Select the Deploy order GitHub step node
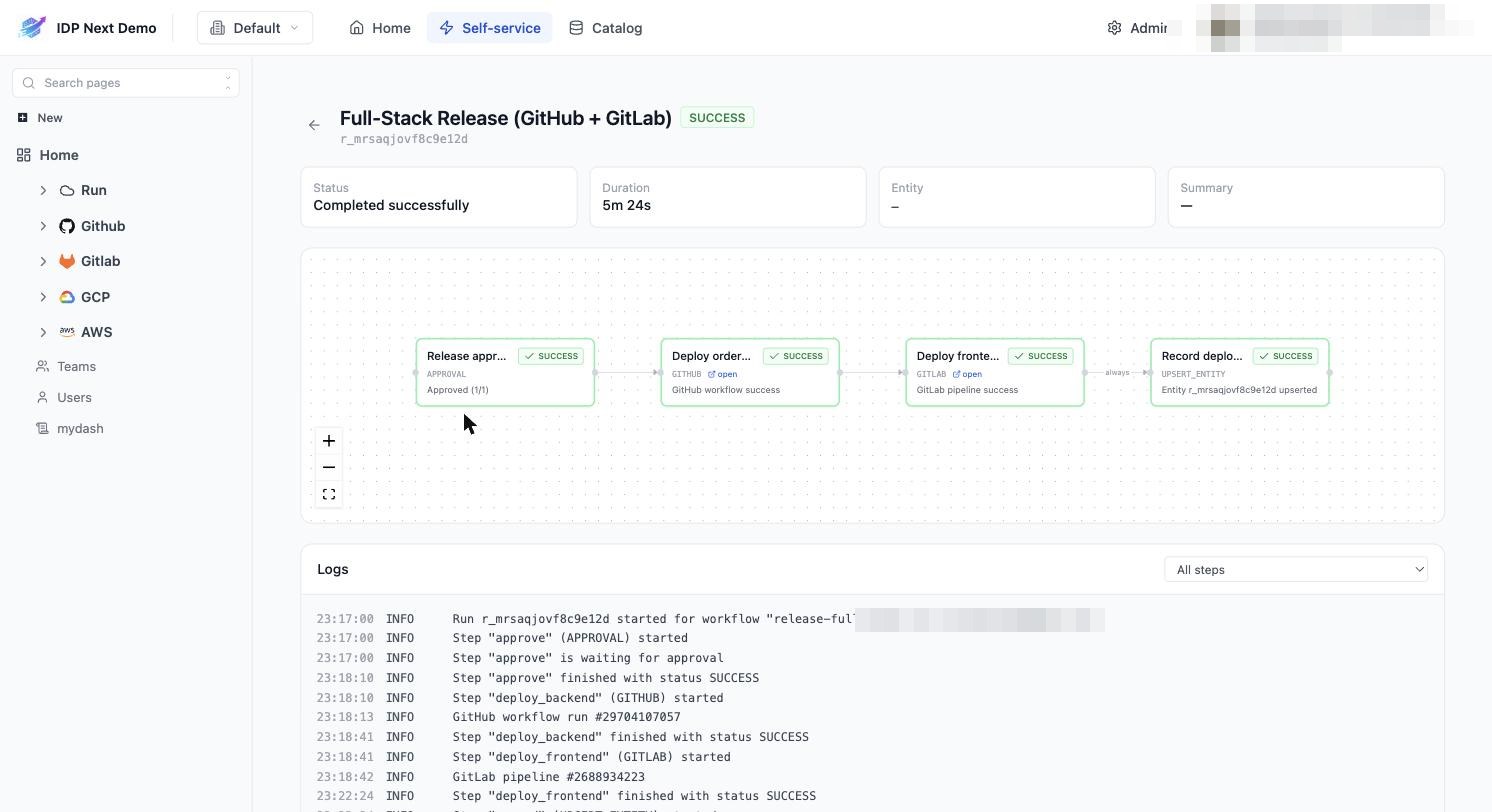 pos(750,373)
